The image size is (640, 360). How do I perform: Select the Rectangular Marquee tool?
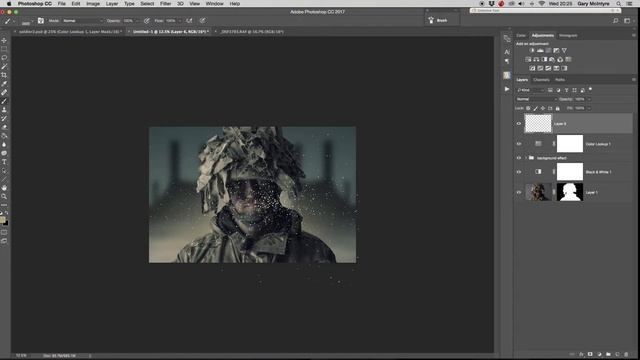(x=4, y=49)
